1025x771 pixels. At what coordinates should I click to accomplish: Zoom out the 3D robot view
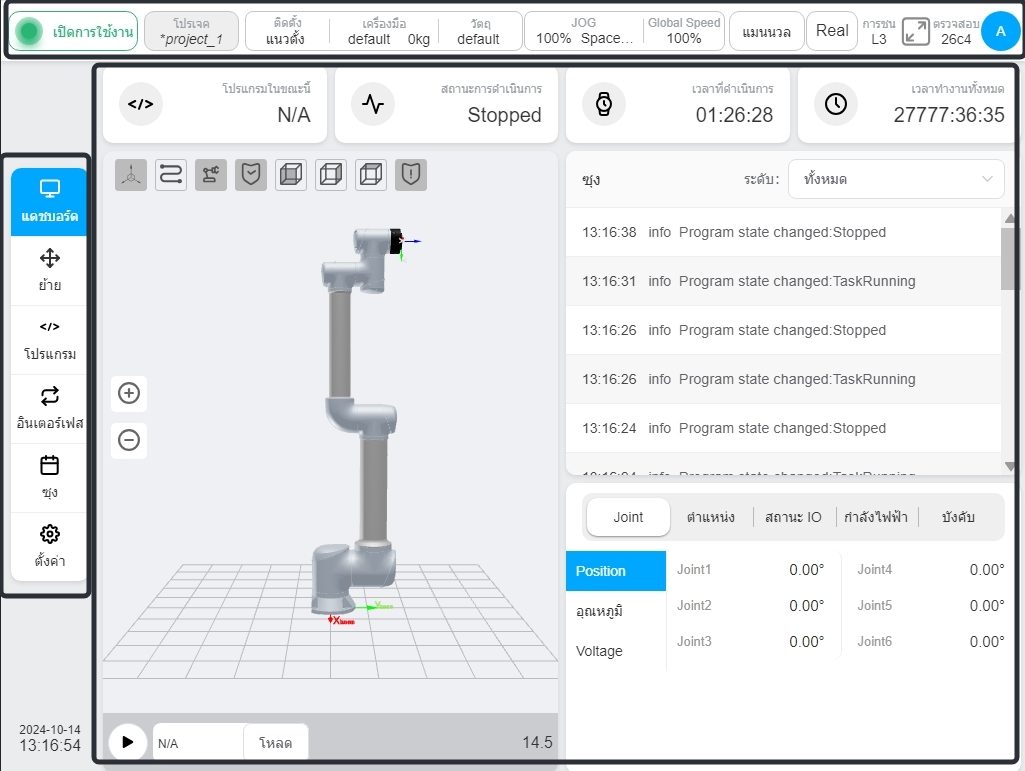click(129, 440)
